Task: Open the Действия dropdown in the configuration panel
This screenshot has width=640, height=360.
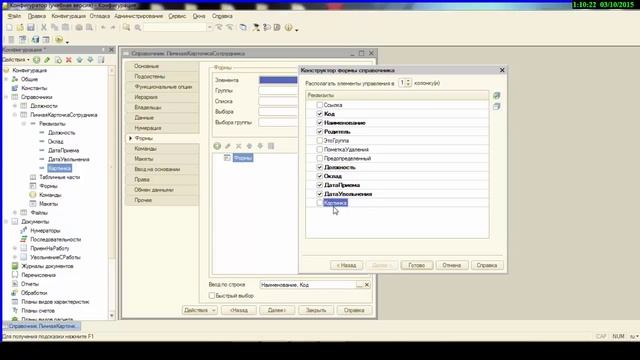Action: [16, 60]
